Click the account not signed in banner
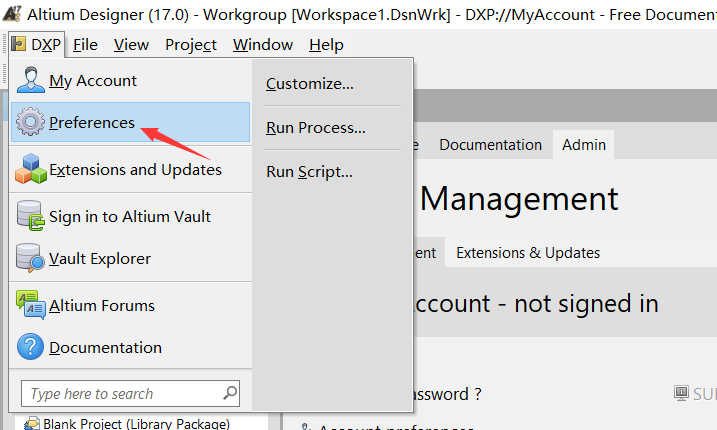 [x=565, y=303]
